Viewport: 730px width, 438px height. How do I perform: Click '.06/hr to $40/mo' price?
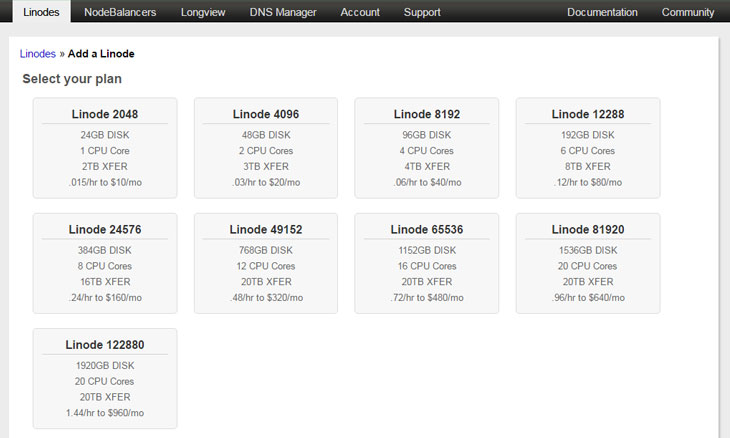(427, 182)
